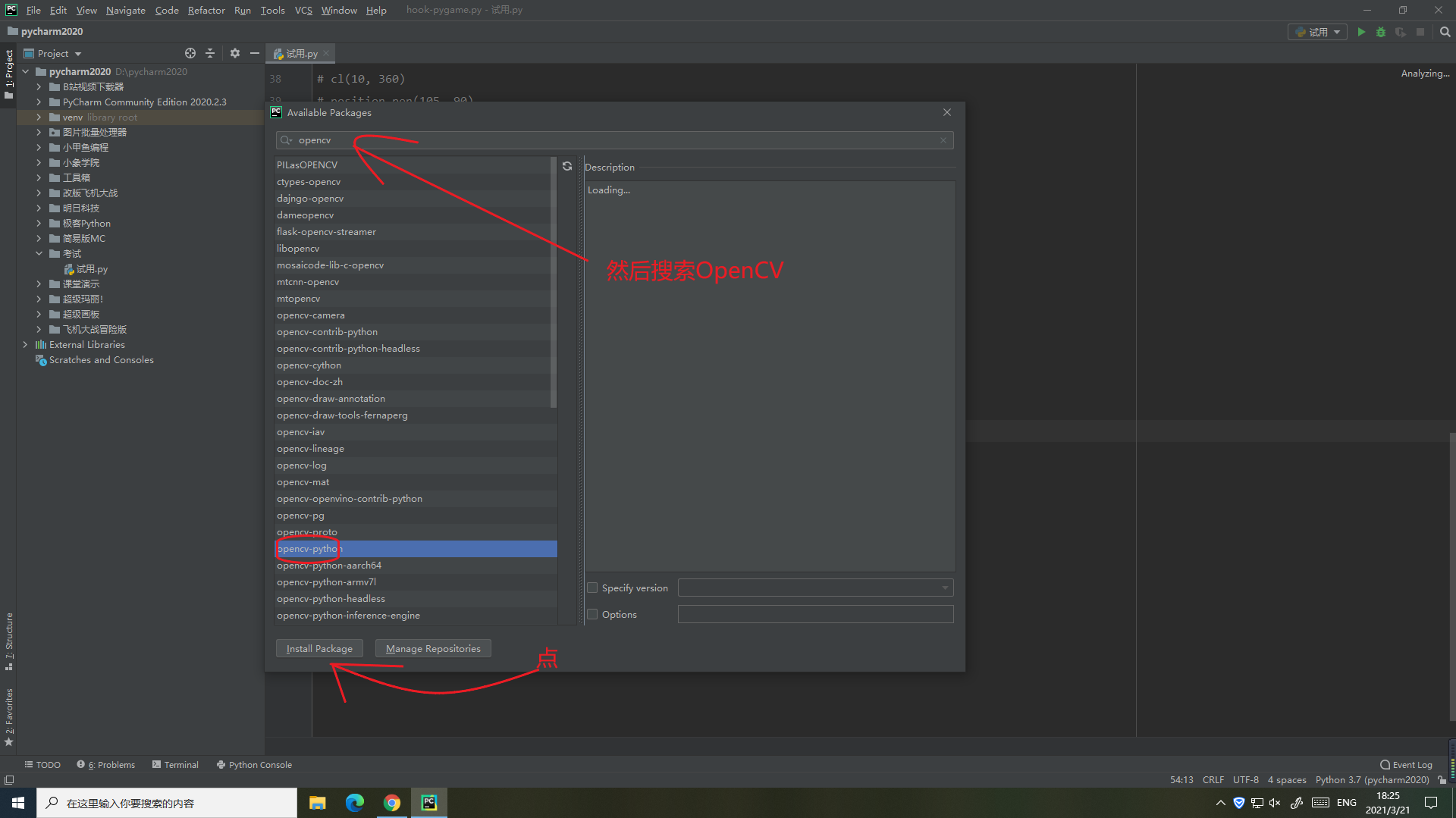Click the opencv package search field
This screenshot has width=1456, height=818.
[614, 140]
